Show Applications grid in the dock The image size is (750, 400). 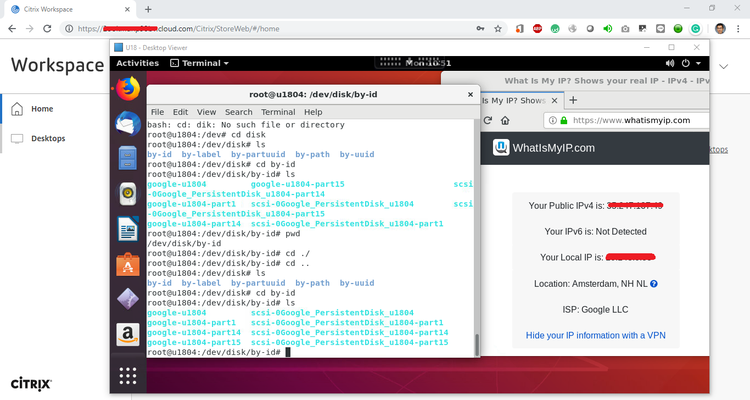[x=128, y=376]
